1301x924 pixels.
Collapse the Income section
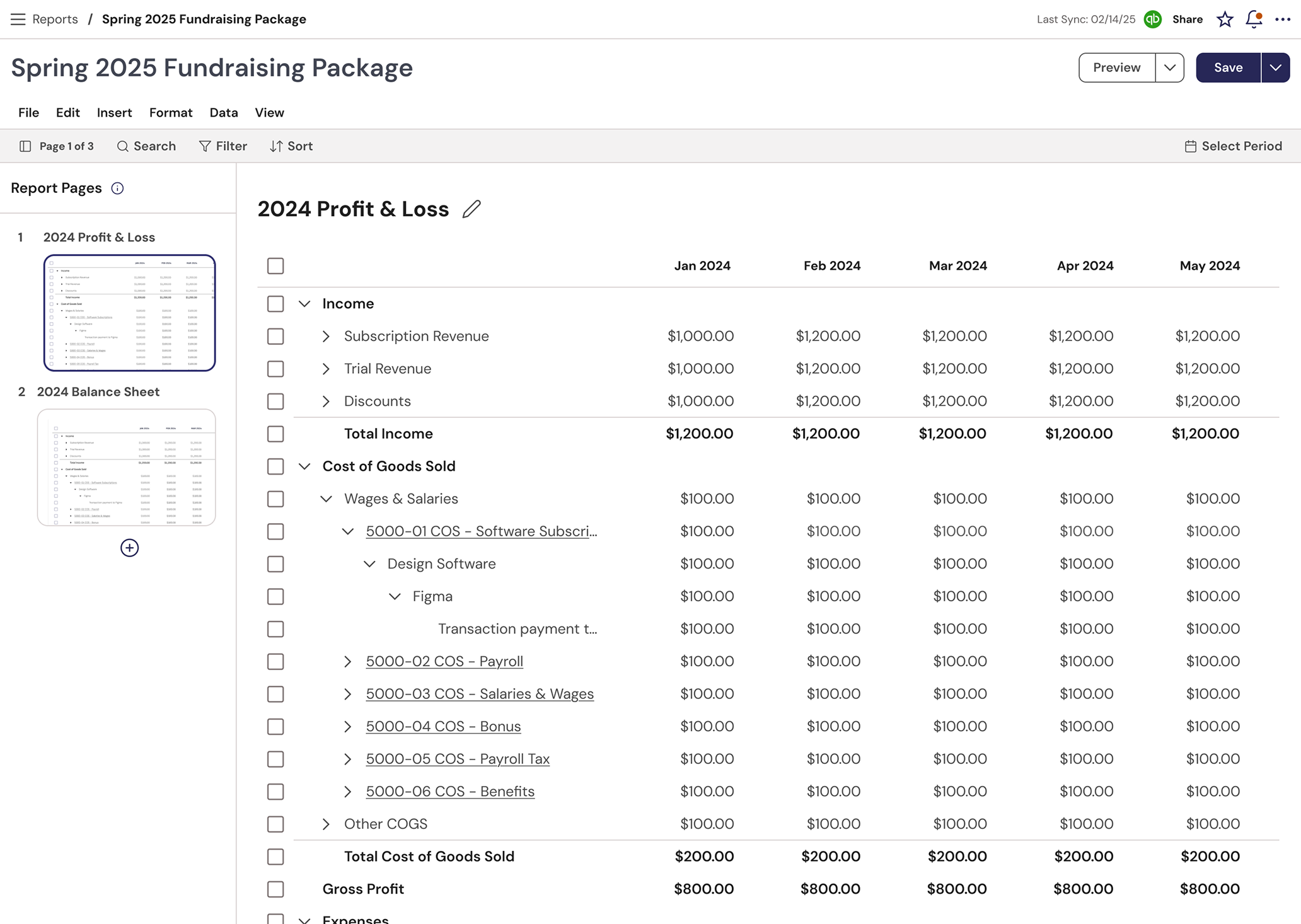[x=305, y=303]
